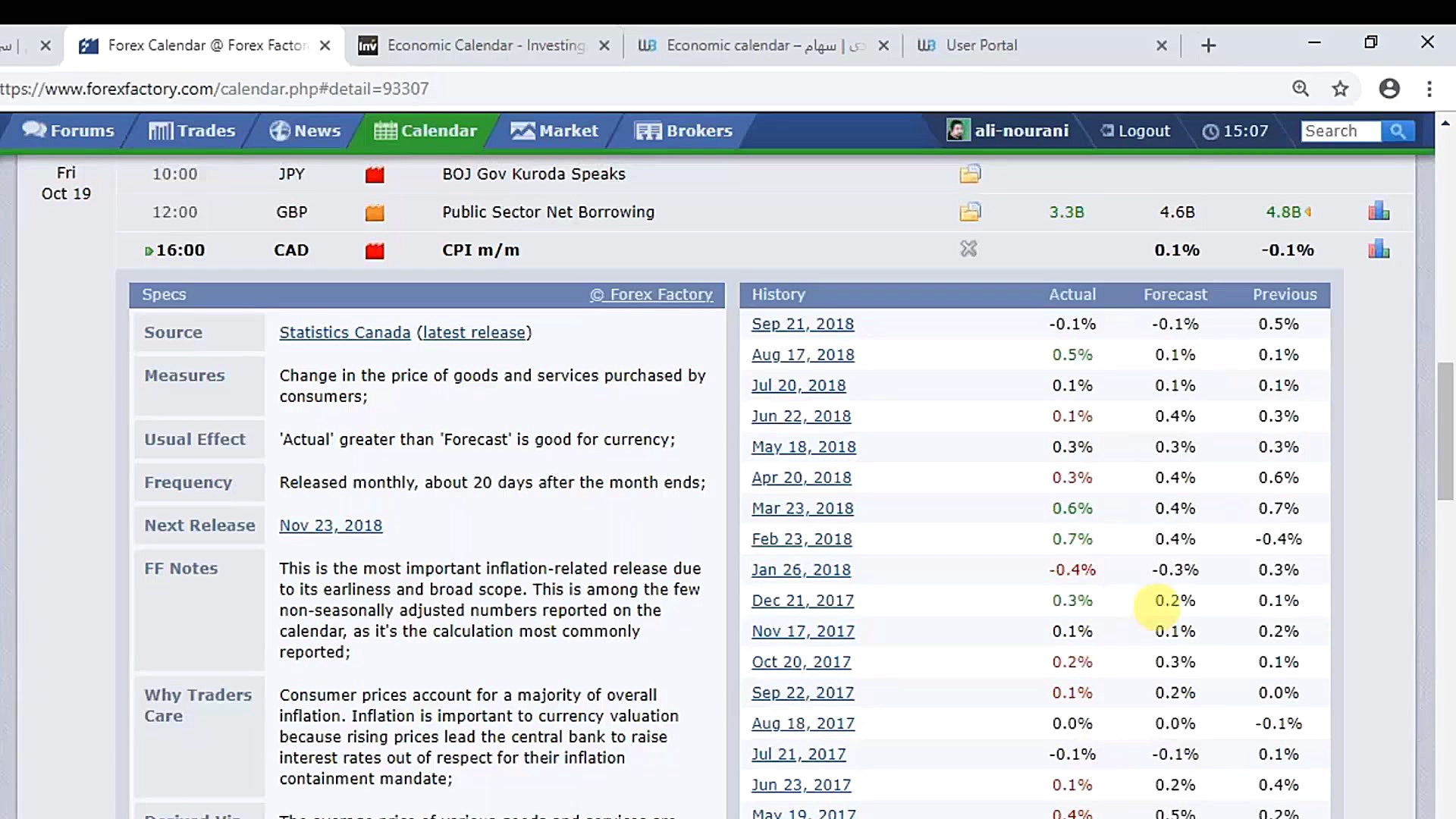Click red impact icon for BOJ Gov Kuroda
Image resolution: width=1456 pixels, height=819 pixels.
375,174
